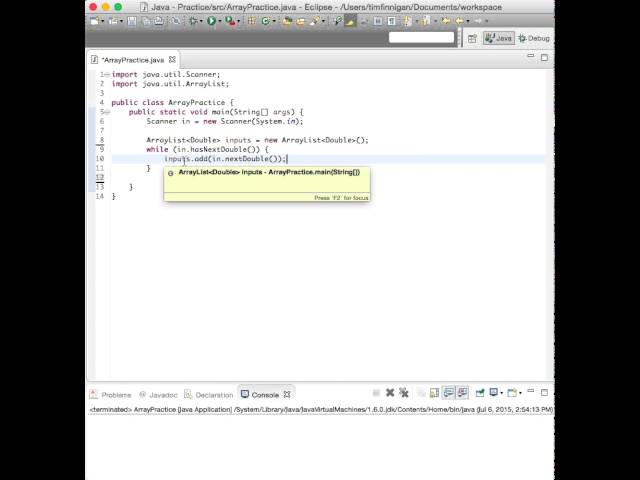Click the Run Last Tool icon
Screen dimensions: 640x480
pos(230,21)
